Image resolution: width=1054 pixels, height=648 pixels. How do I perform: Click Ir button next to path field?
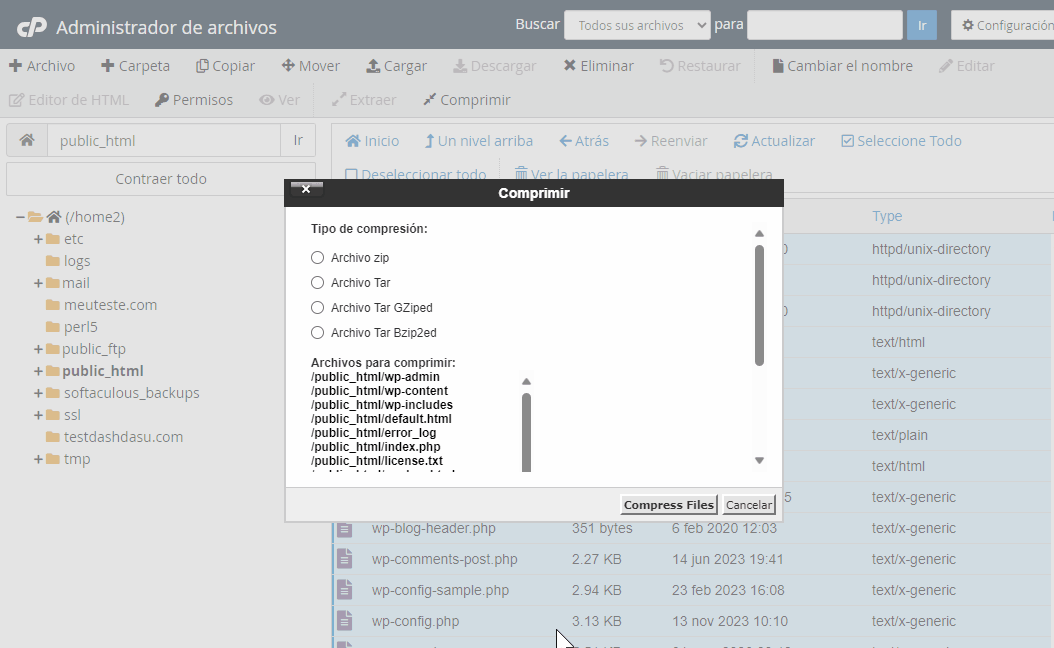(x=298, y=140)
